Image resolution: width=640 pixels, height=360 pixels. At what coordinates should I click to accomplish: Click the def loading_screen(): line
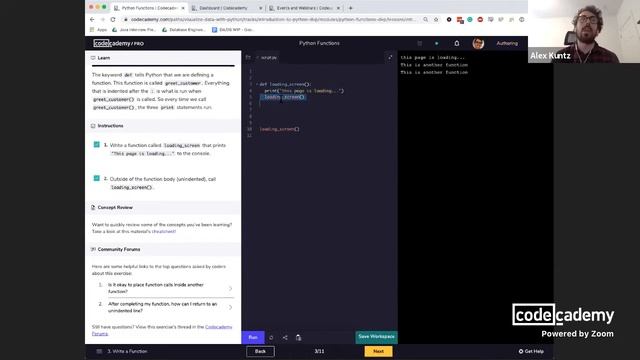click(x=285, y=84)
